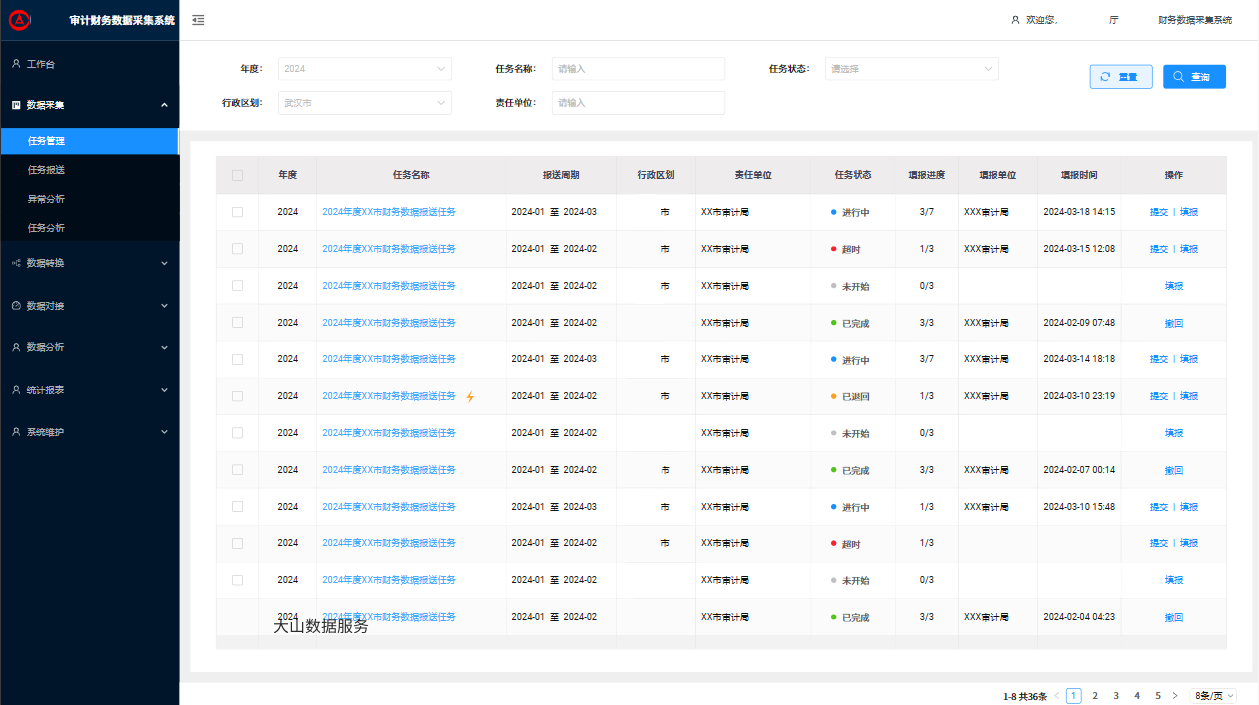Click the red system logo icon

(17, 19)
